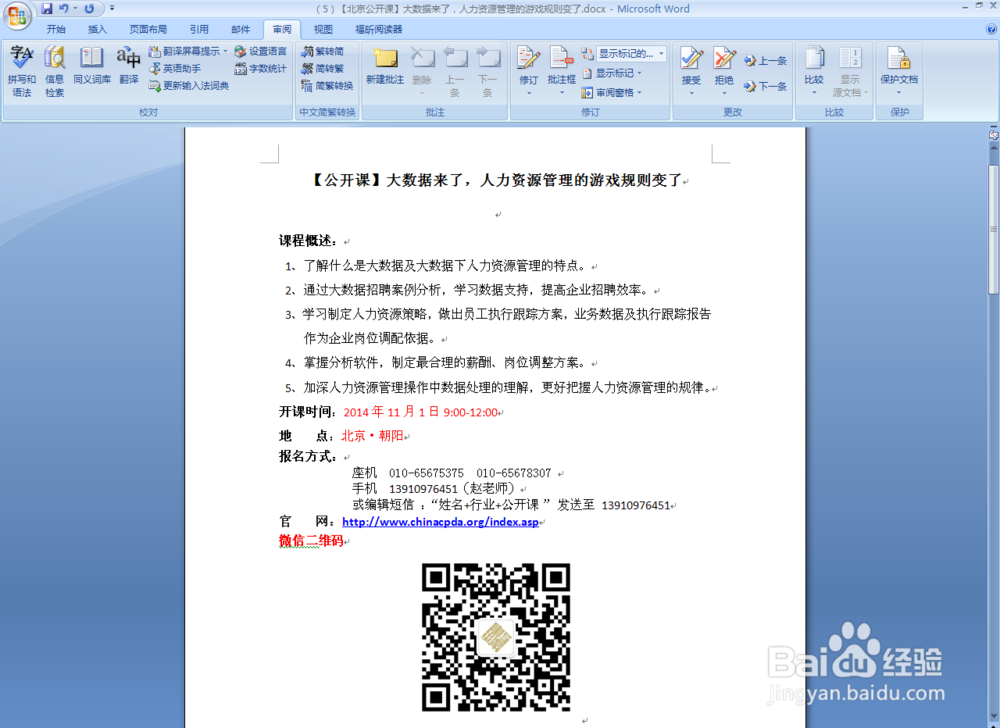Click red text 北京·朝阳
The height and width of the screenshot is (728, 1000).
[x=372, y=436]
